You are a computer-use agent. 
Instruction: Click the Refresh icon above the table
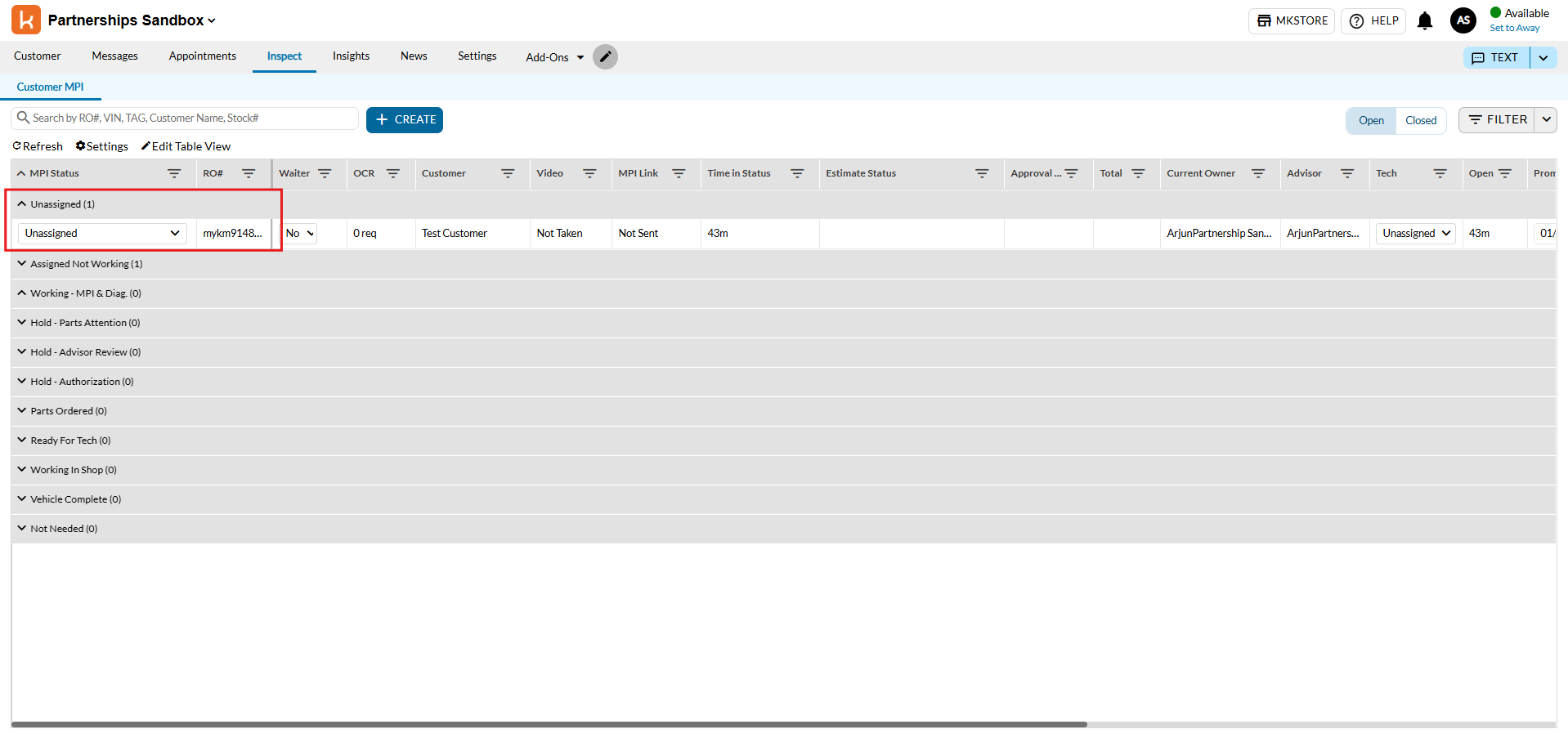(x=17, y=146)
